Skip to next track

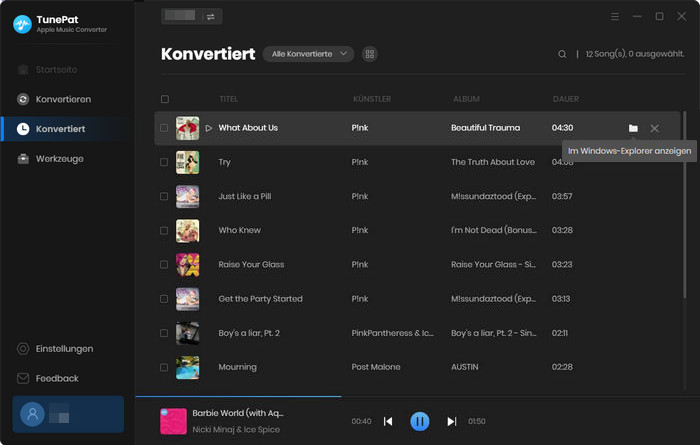coord(452,421)
